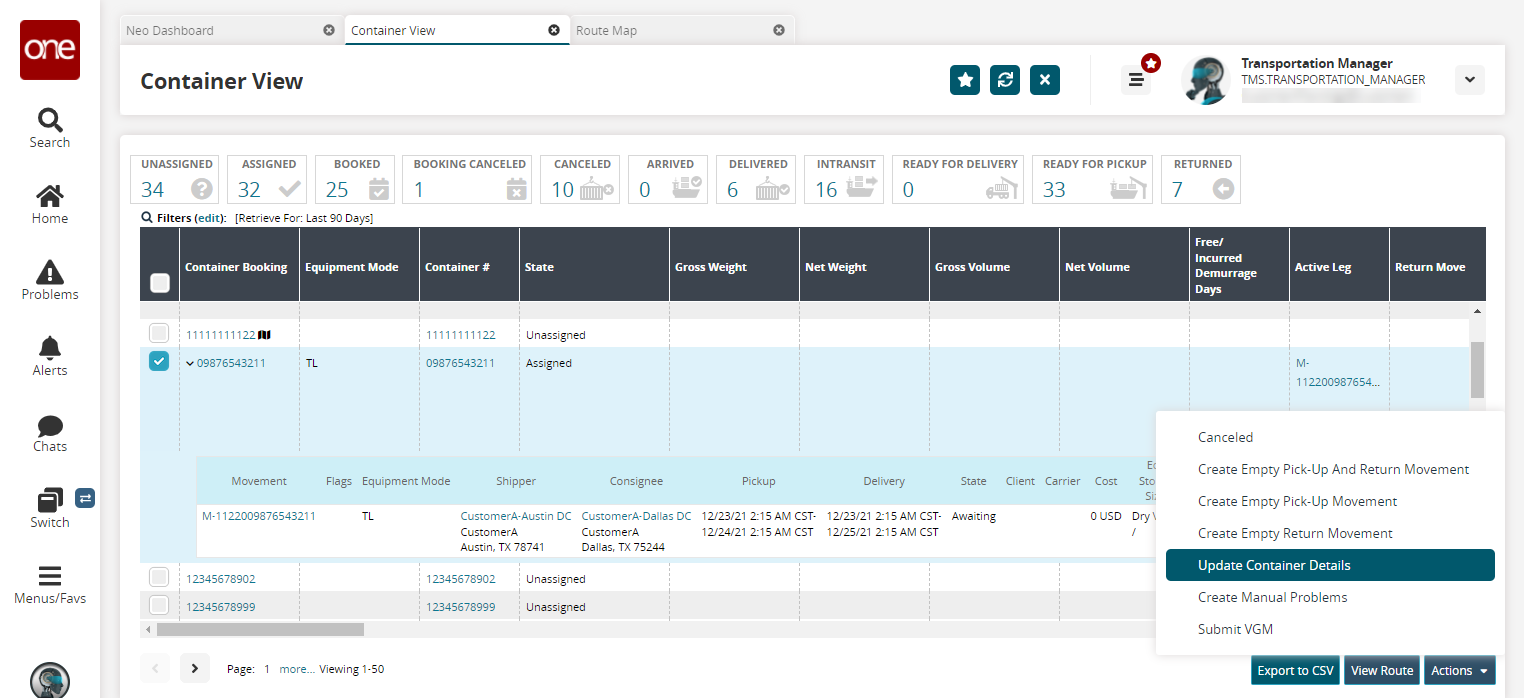Select the header select-all checkbox

point(159,284)
